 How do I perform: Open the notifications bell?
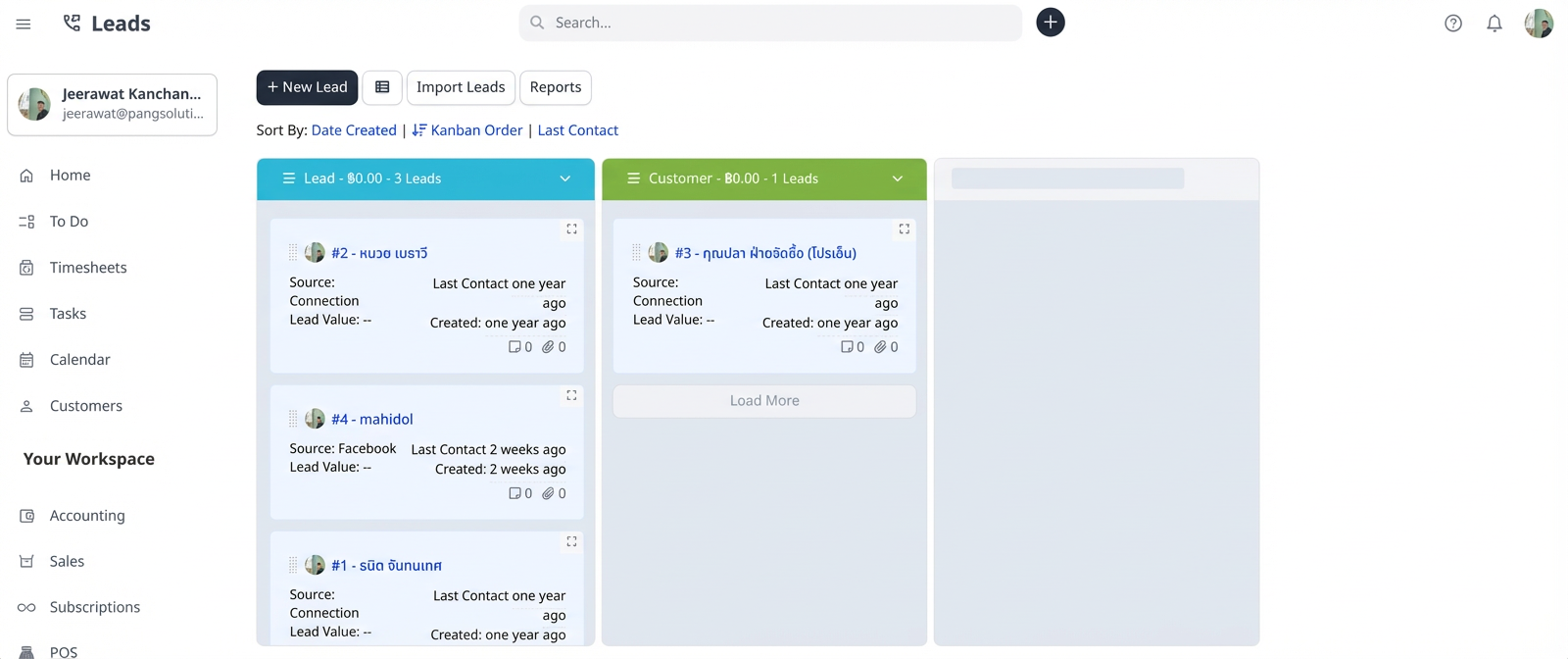pos(1494,24)
